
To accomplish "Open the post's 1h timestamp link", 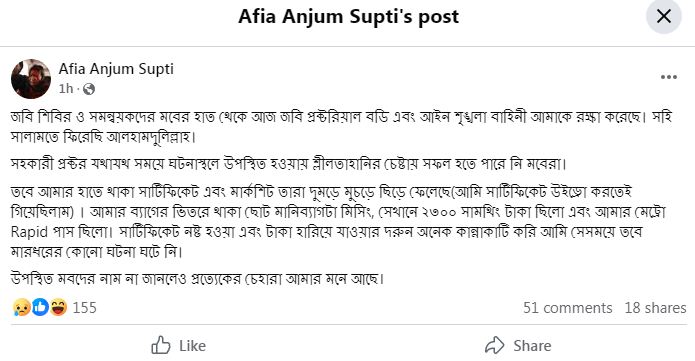I will 66,89.
